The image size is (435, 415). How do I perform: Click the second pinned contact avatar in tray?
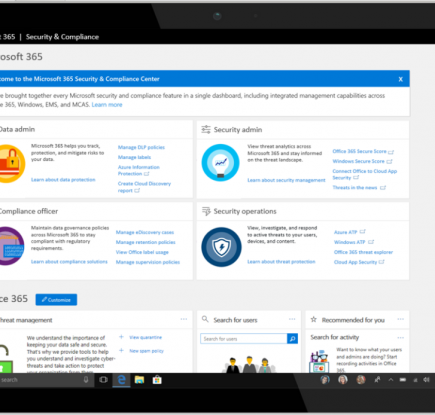[342, 380]
